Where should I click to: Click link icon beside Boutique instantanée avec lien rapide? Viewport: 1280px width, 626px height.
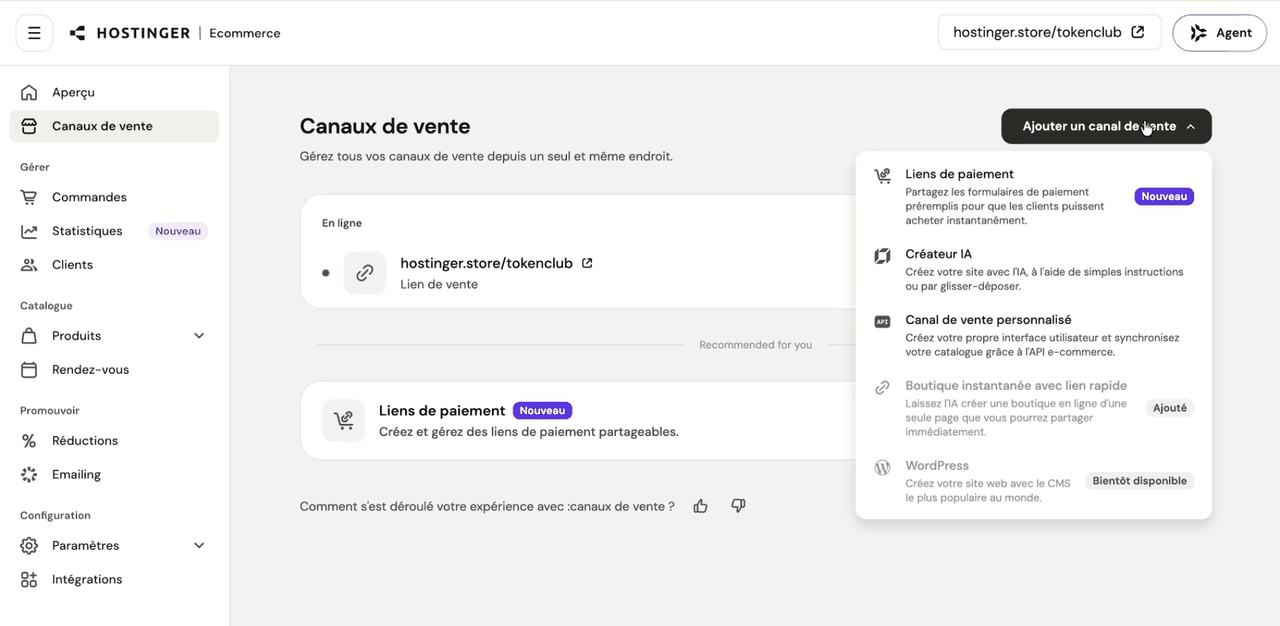882,387
